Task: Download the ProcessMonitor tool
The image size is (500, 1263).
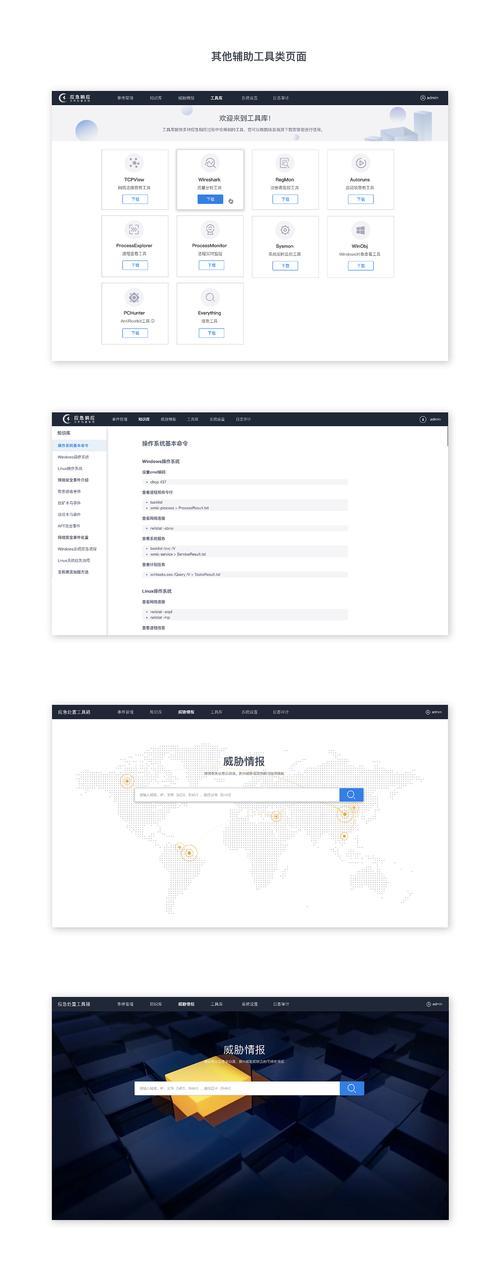Action: [210, 265]
